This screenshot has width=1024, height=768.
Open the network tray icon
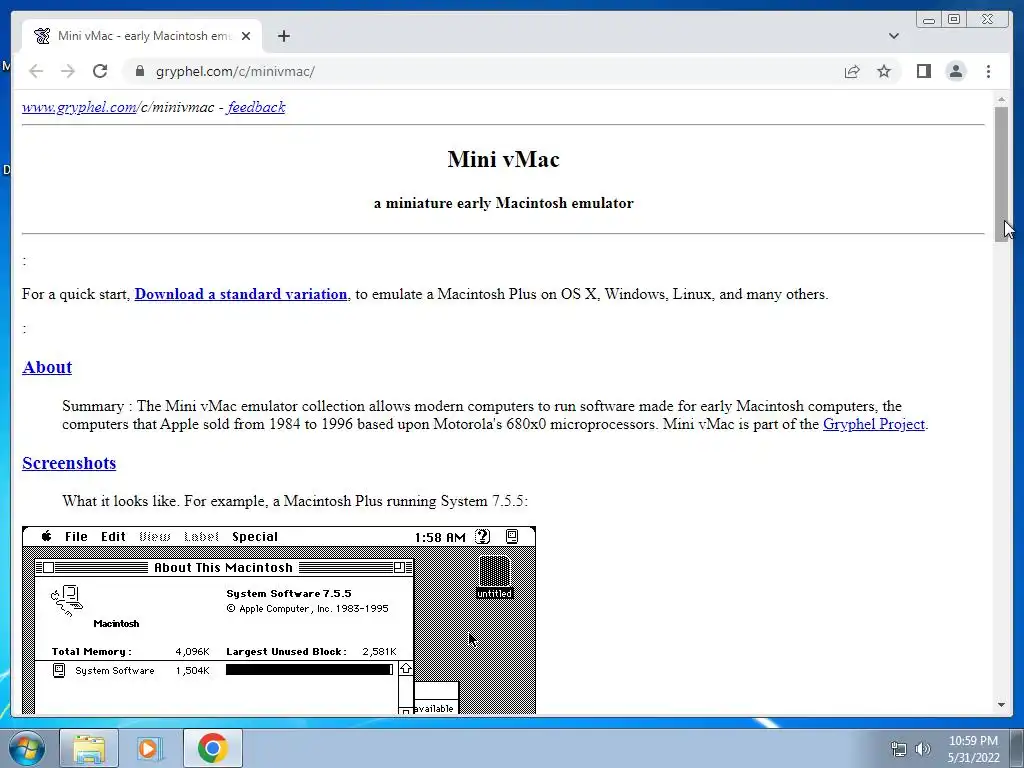tap(899, 749)
